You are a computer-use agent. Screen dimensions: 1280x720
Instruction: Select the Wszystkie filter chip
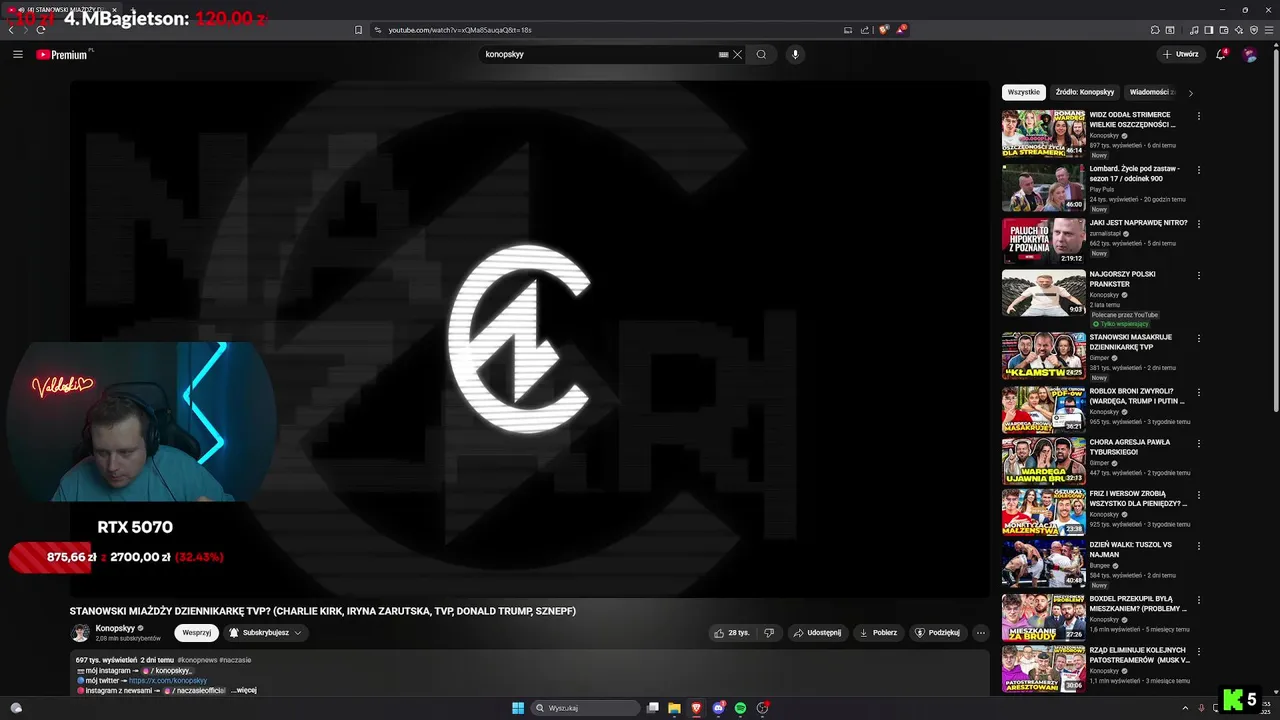click(x=1024, y=92)
